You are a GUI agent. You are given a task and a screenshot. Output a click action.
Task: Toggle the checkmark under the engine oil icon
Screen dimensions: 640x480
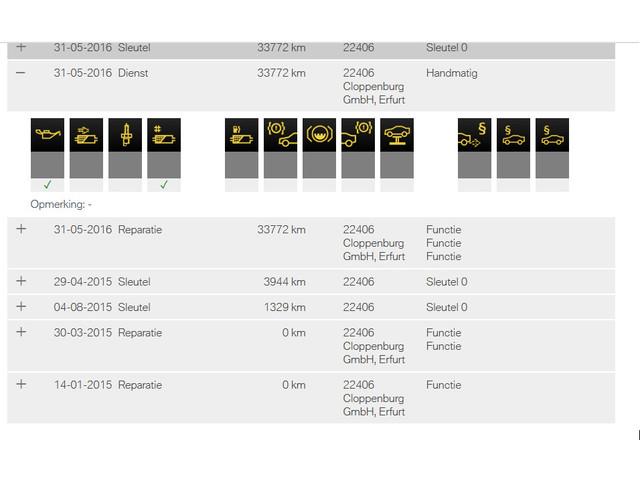(x=47, y=185)
